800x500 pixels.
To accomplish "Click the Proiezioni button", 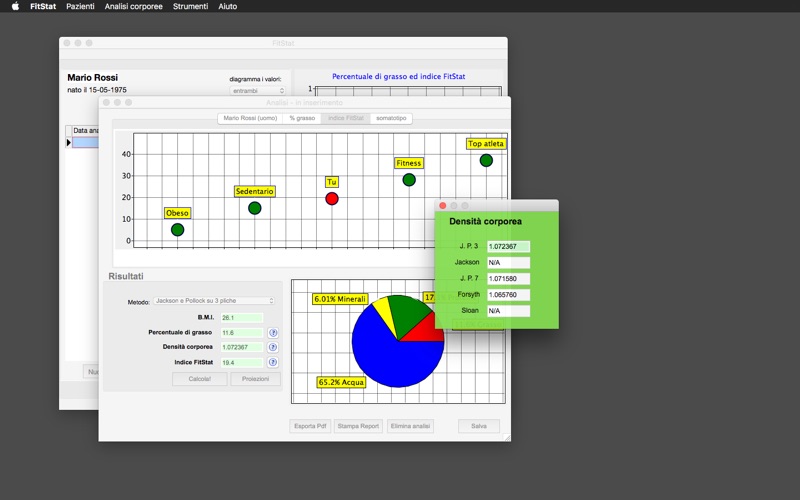I will pos(255,379).
